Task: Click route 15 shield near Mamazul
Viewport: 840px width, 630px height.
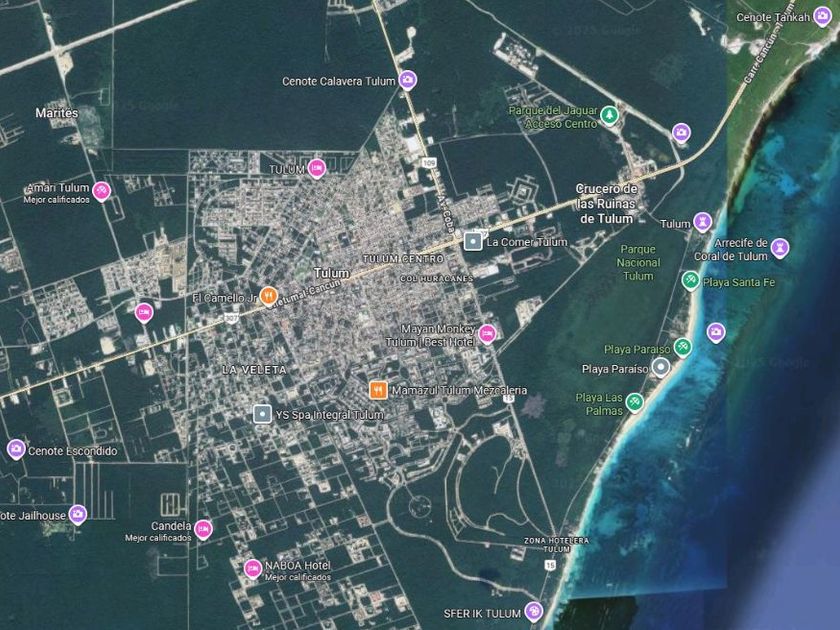Action: pyautogui.click(x=509, y=398)
